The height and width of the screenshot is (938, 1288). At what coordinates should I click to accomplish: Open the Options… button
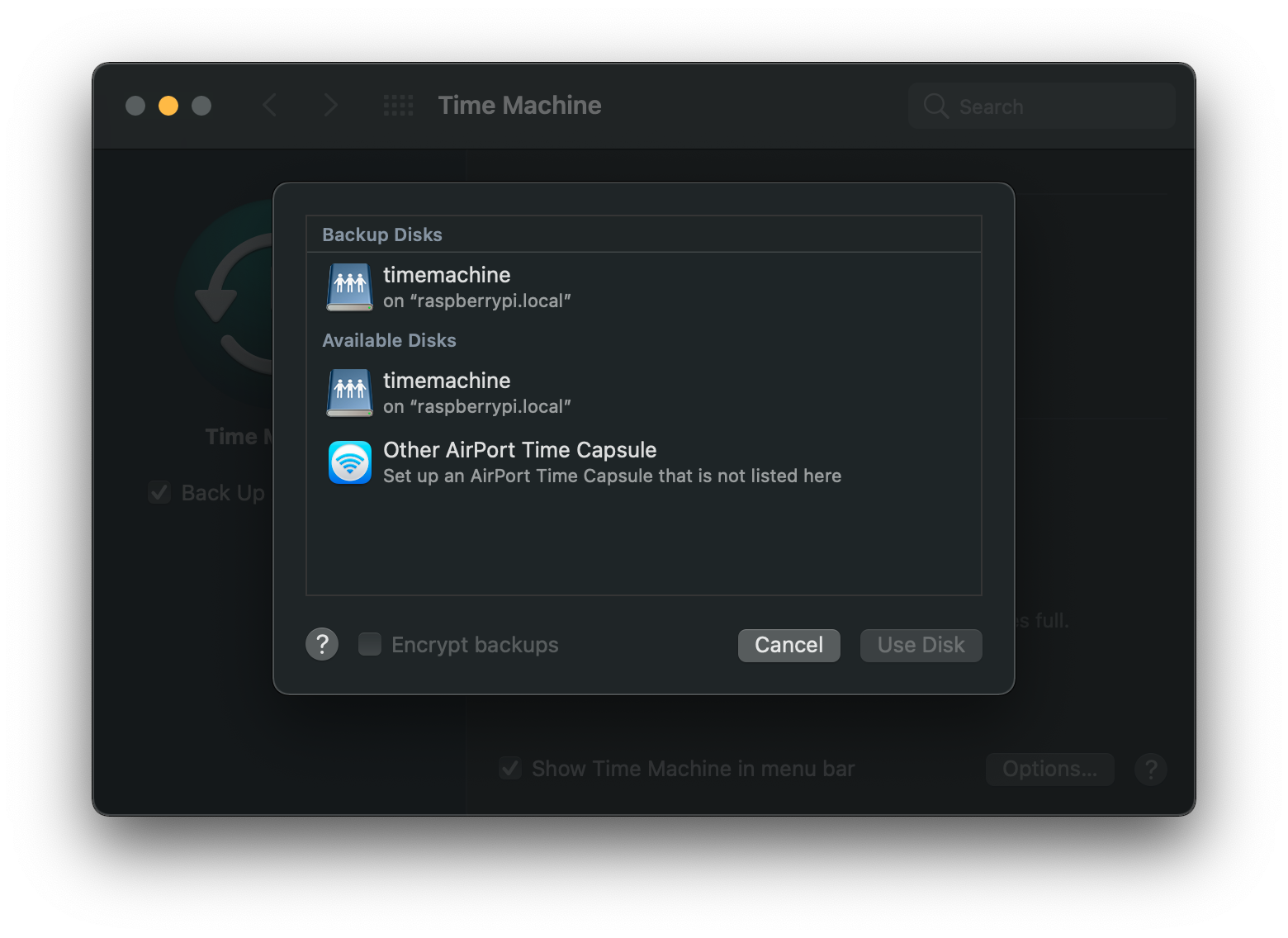click(x=1050, y=770)
